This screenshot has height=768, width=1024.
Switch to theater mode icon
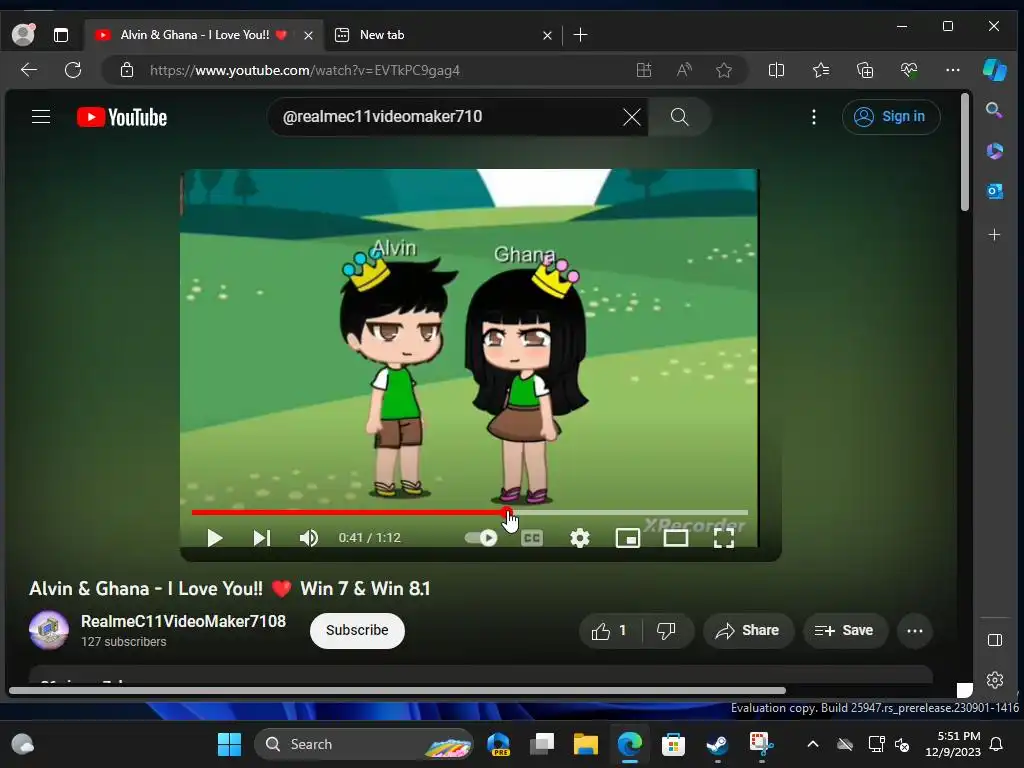(x=676, y=538)
